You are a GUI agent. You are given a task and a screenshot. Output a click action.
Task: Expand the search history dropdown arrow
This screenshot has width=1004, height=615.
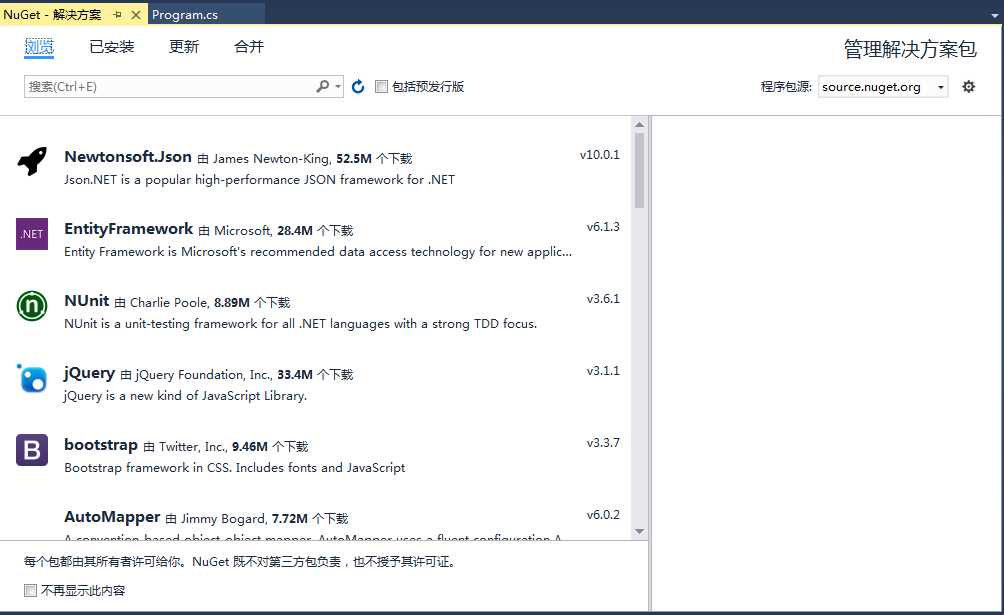[x=338, y=86]
